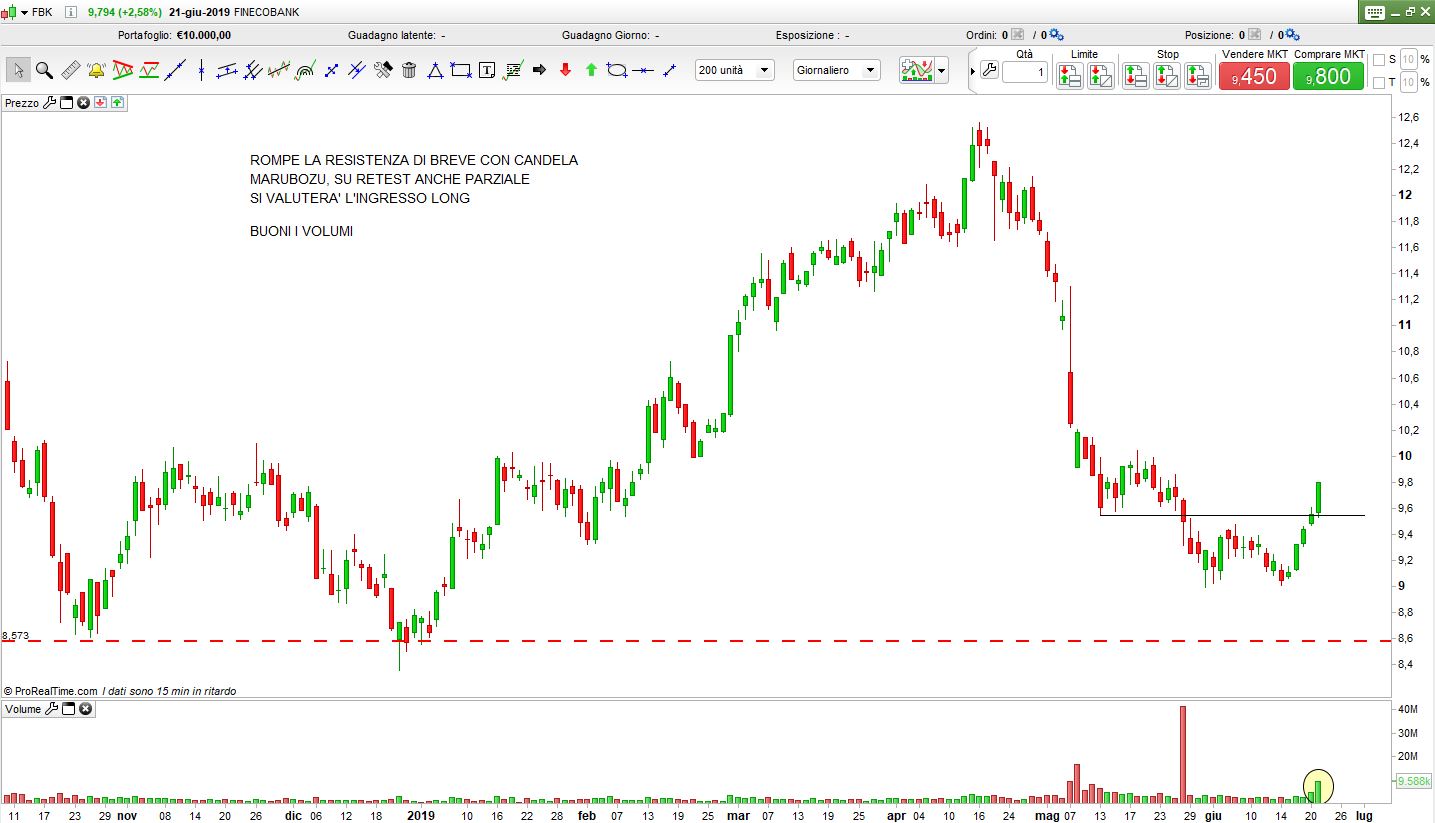Open the indicators dropdown arrow
This screenshot has width=1435, height=823.
941,71
